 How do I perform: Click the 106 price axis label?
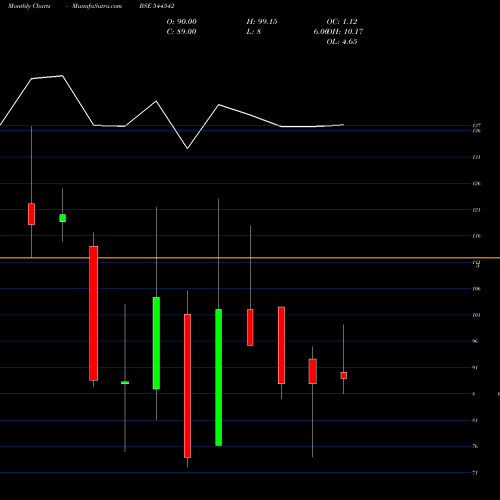(476, 289)
